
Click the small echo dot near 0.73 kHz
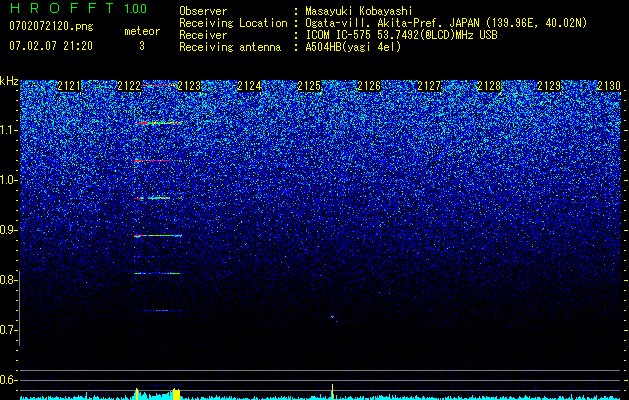pos(334,318)
